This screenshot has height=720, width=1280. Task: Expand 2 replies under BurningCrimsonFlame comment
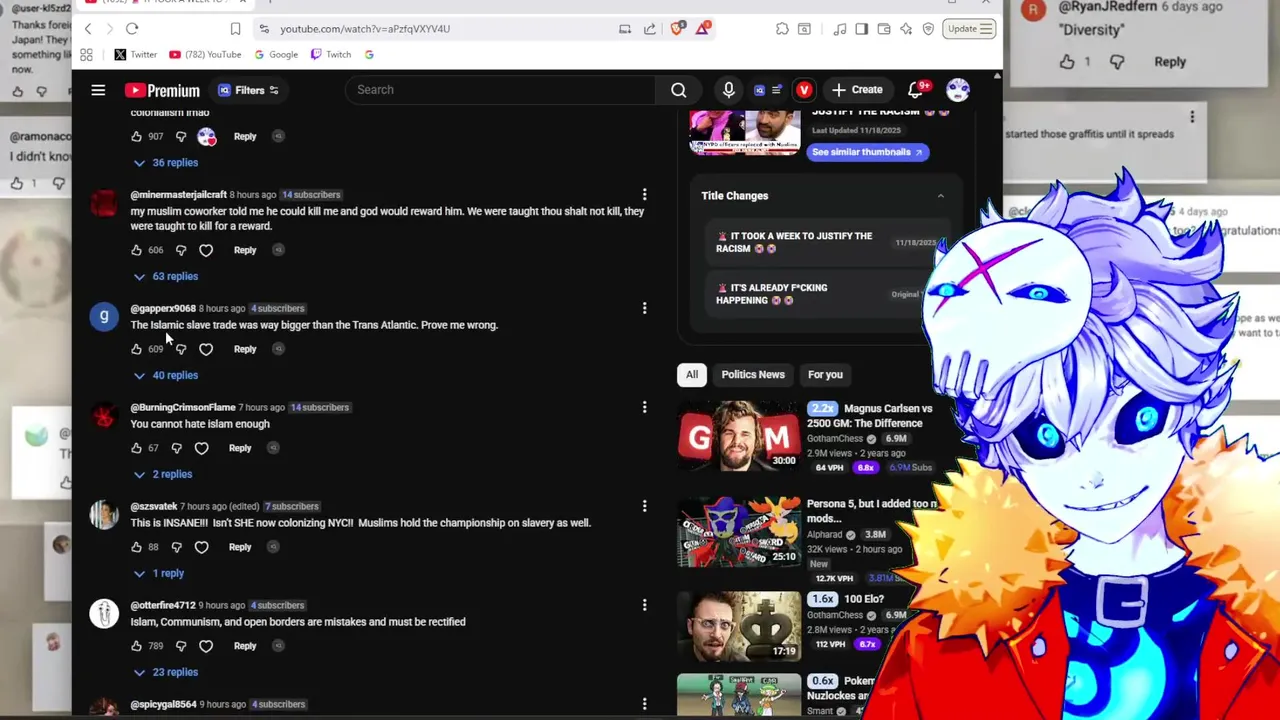click(163, 474)
